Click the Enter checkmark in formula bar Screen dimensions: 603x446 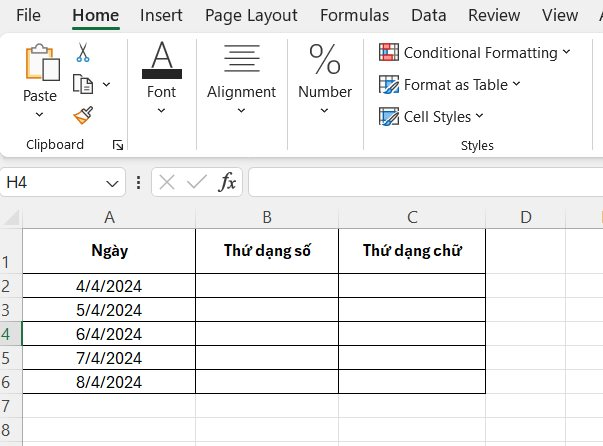click(x=197, y=182)
